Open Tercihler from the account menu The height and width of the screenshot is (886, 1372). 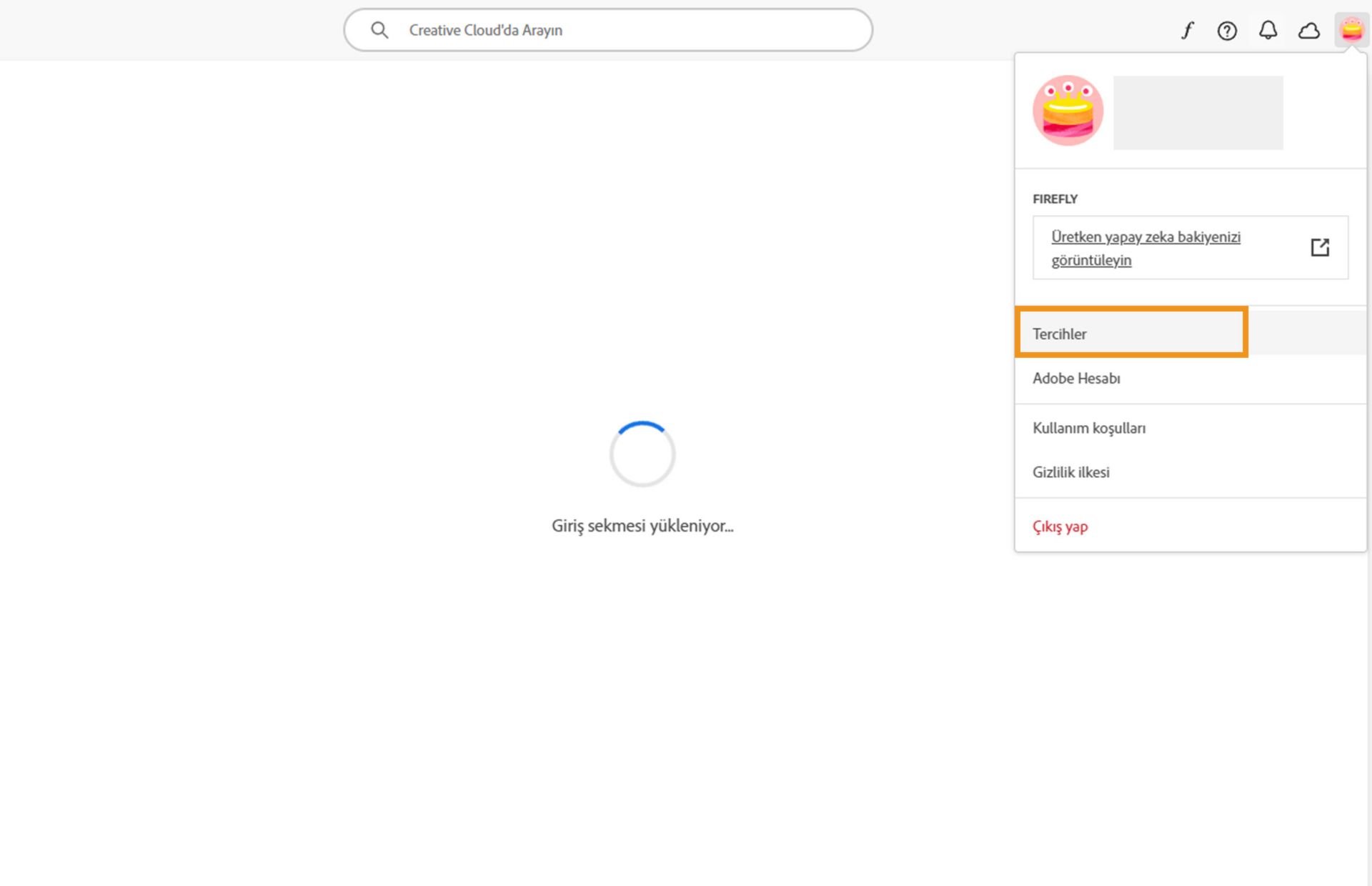point(1060,333)
